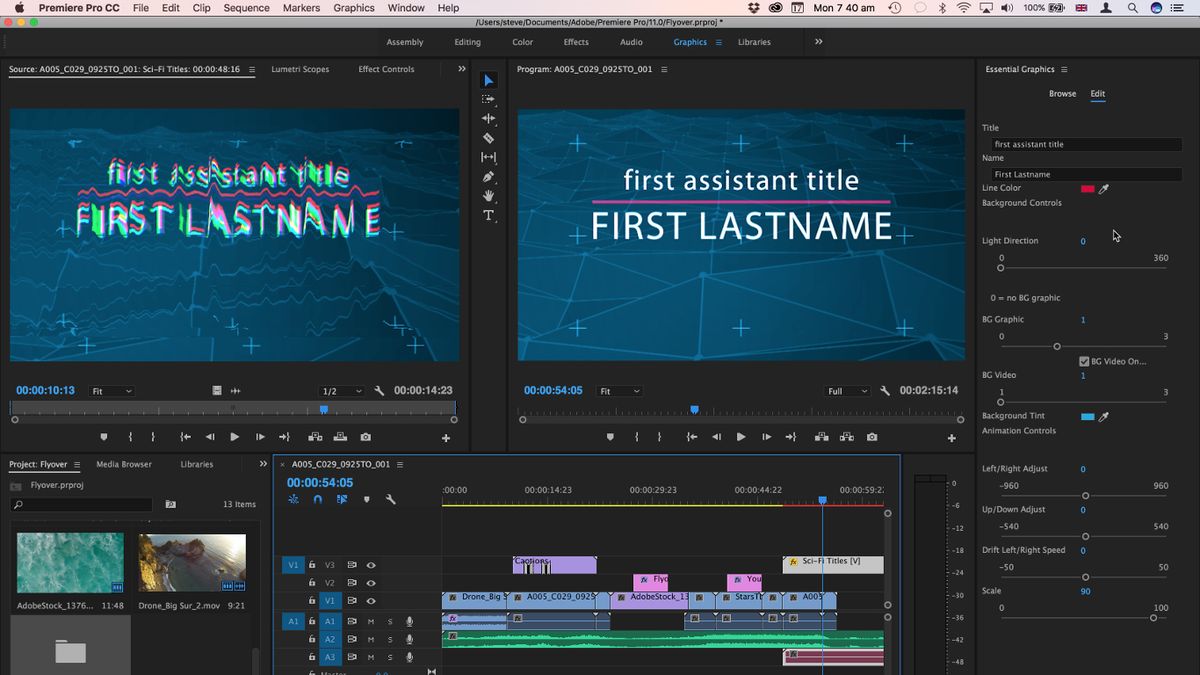Select the Pen tool
The height and width of the screenshot is (675, 1200).
(488, 176)
